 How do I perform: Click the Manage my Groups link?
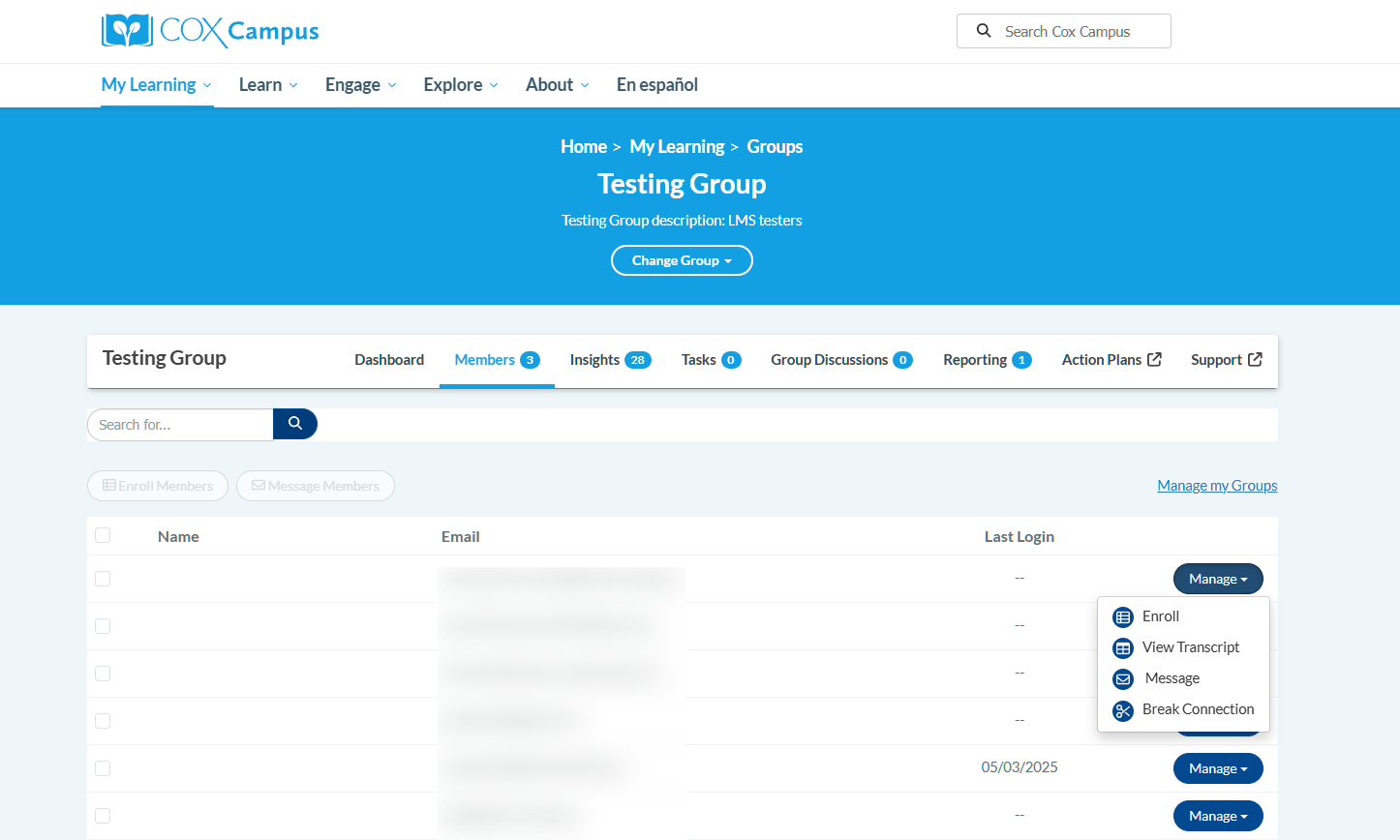pos(1217,486)
